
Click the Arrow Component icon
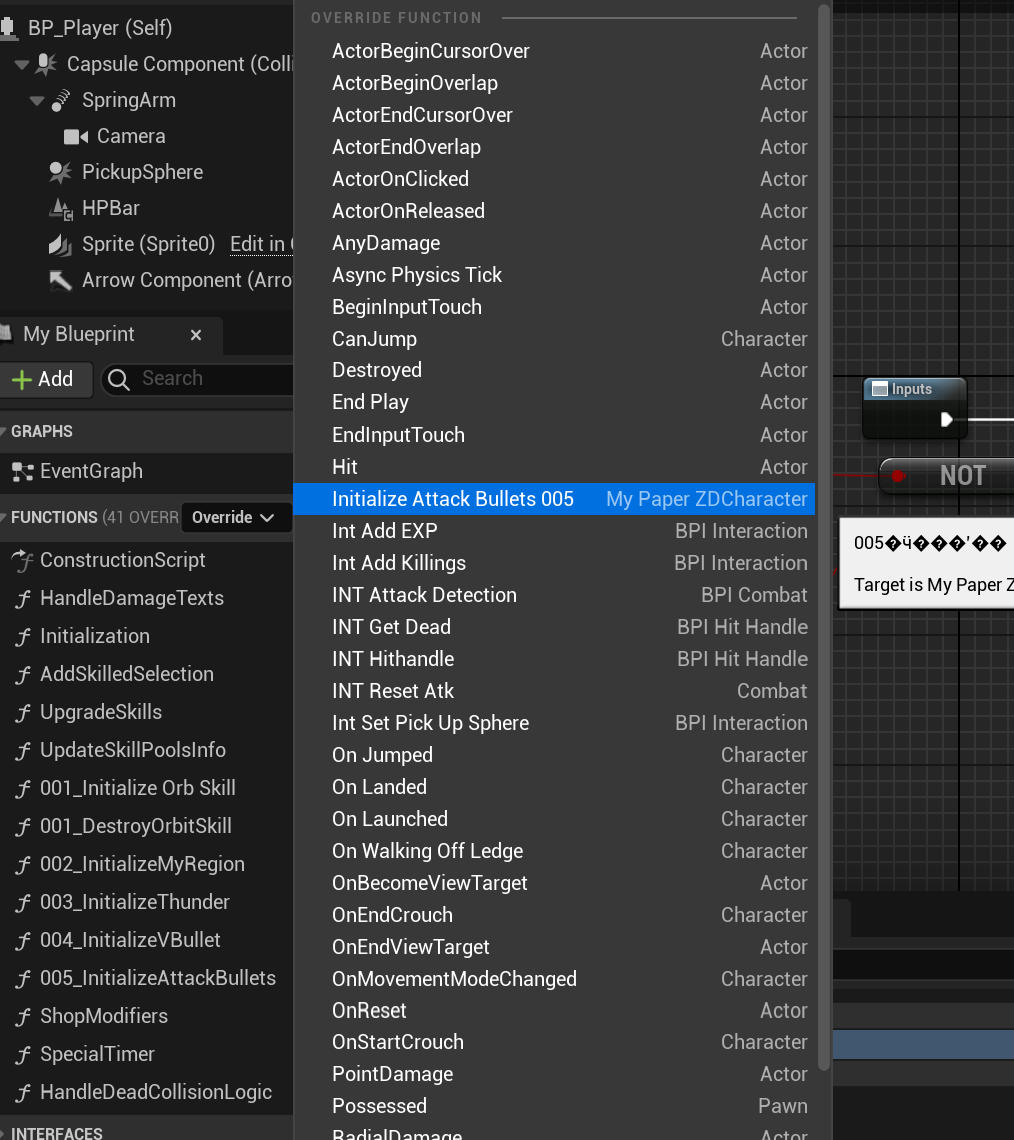(60, 281)
